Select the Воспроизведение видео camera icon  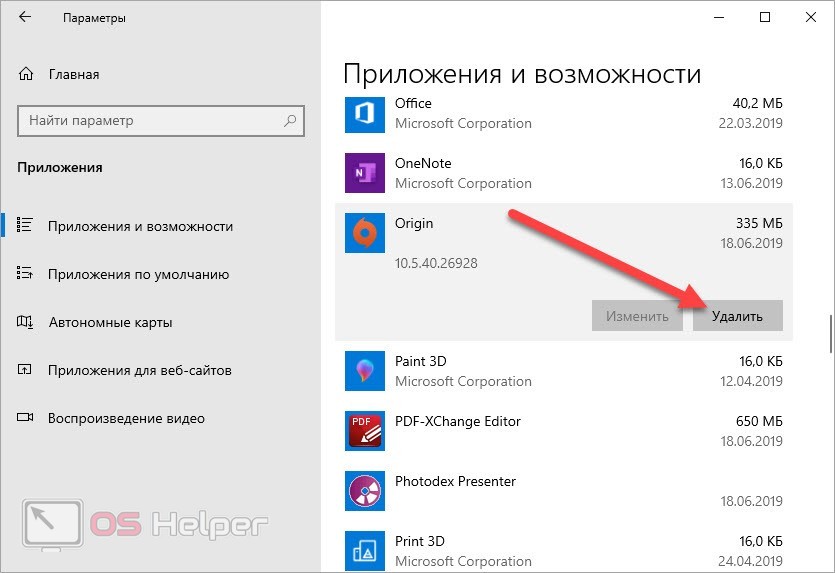tap(24, 418)
